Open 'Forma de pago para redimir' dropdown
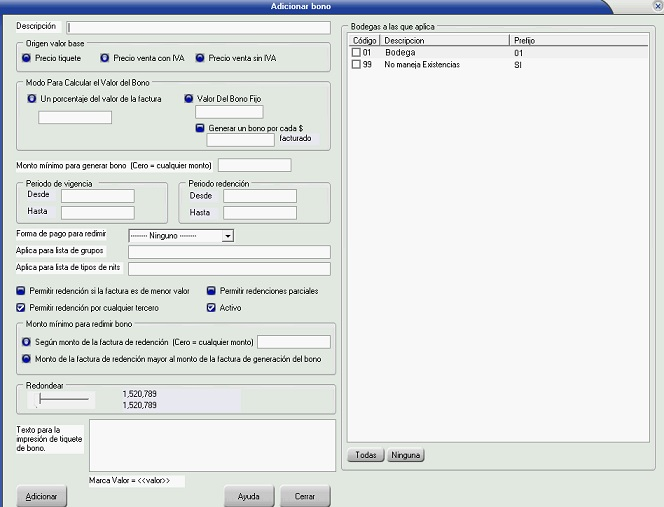Screen dimensions: 664x507 (x=228, y=236)
